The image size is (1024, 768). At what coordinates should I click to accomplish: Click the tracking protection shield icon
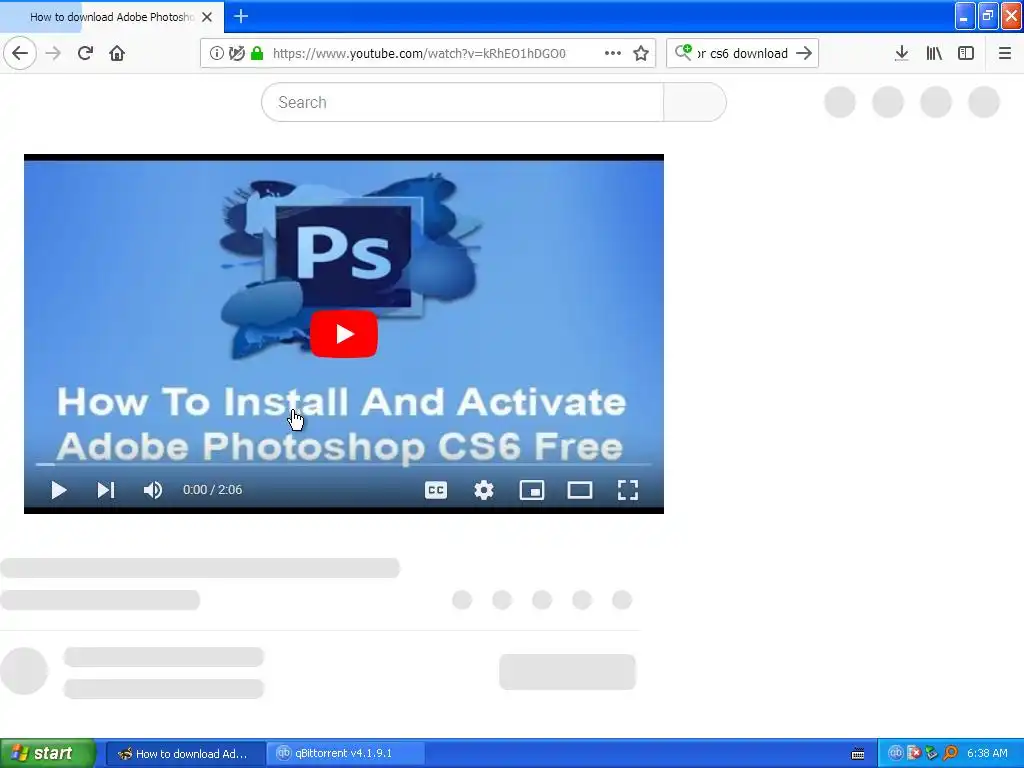(x=236, y=53)
